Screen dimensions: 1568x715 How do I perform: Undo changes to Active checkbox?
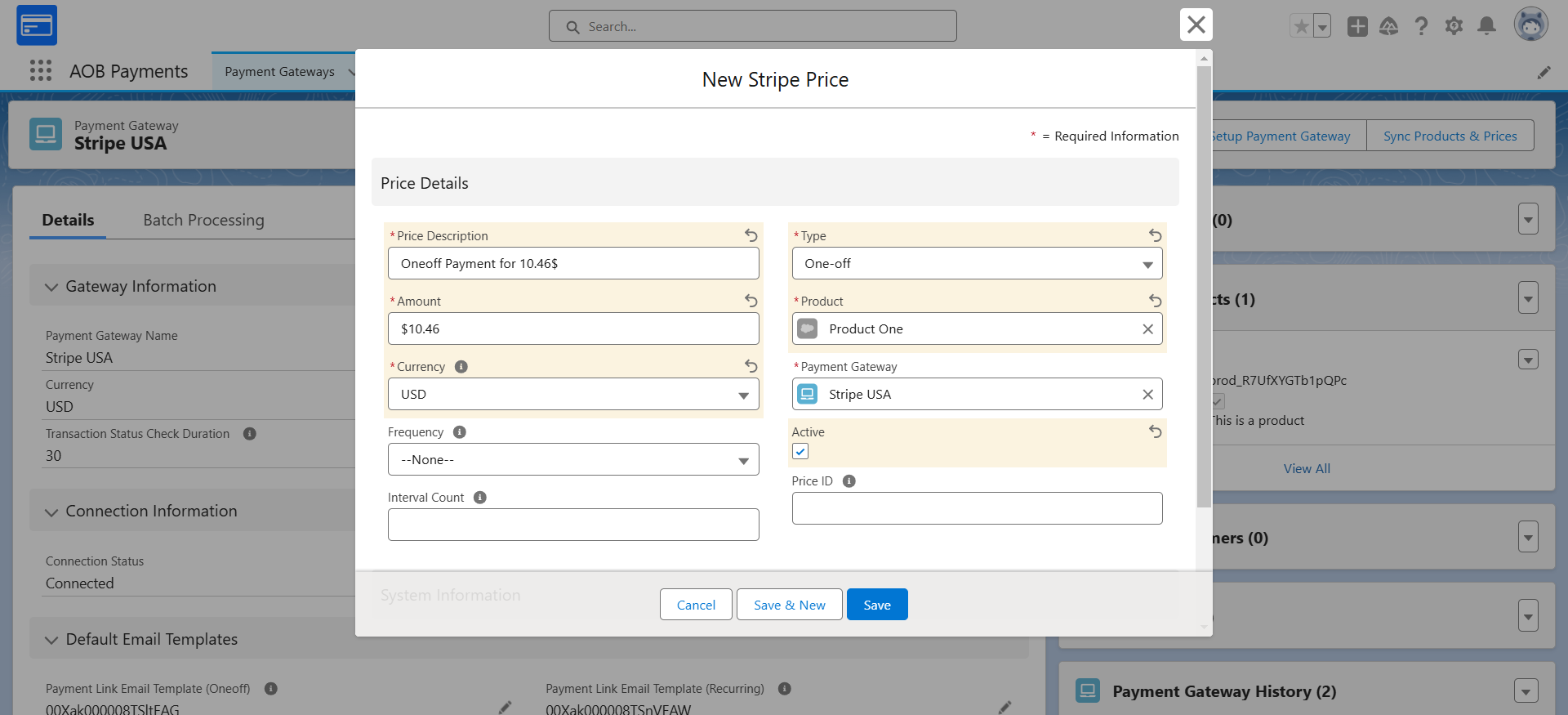(x=1155, y=431)
